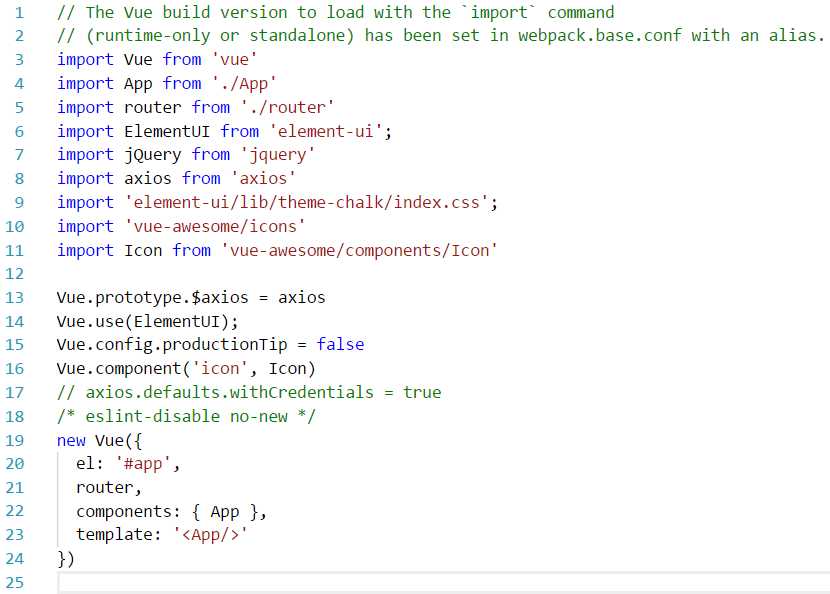This screenshot has height=594, width=830.
Task: Click 'Vue.config.productionTip' on line 15
Action: pos(172,345)
